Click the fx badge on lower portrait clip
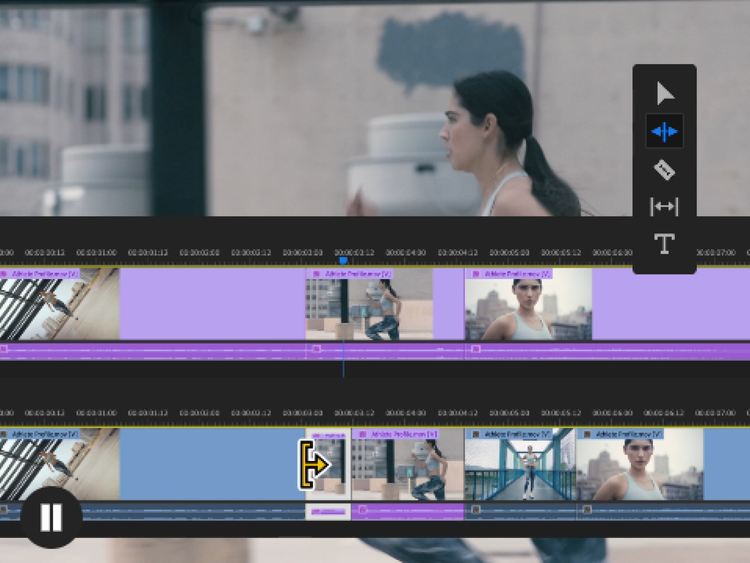The width and height of the screenshot is (750, 563). click(x=587, y=434)
